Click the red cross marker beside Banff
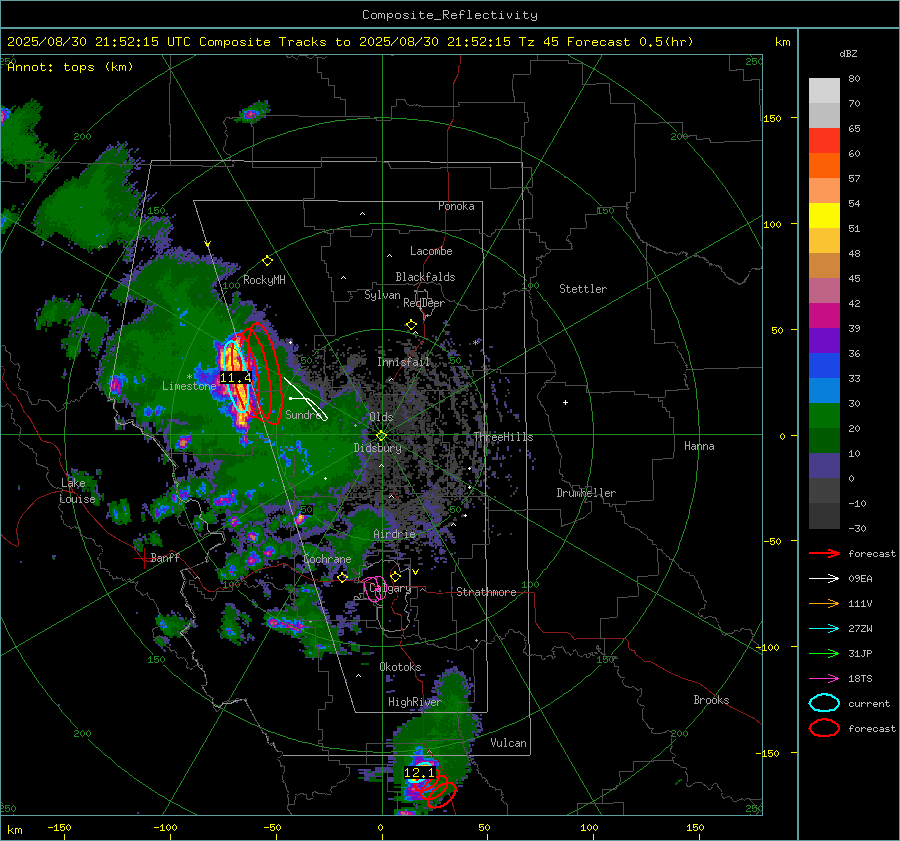This screenshot has height=841, width=900. tap(142, 557)
